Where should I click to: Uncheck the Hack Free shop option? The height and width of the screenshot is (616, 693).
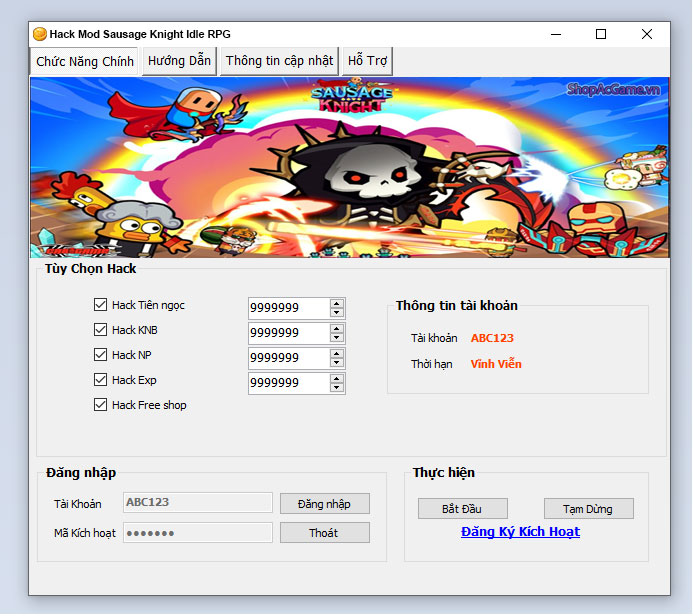tap(100, 405)
